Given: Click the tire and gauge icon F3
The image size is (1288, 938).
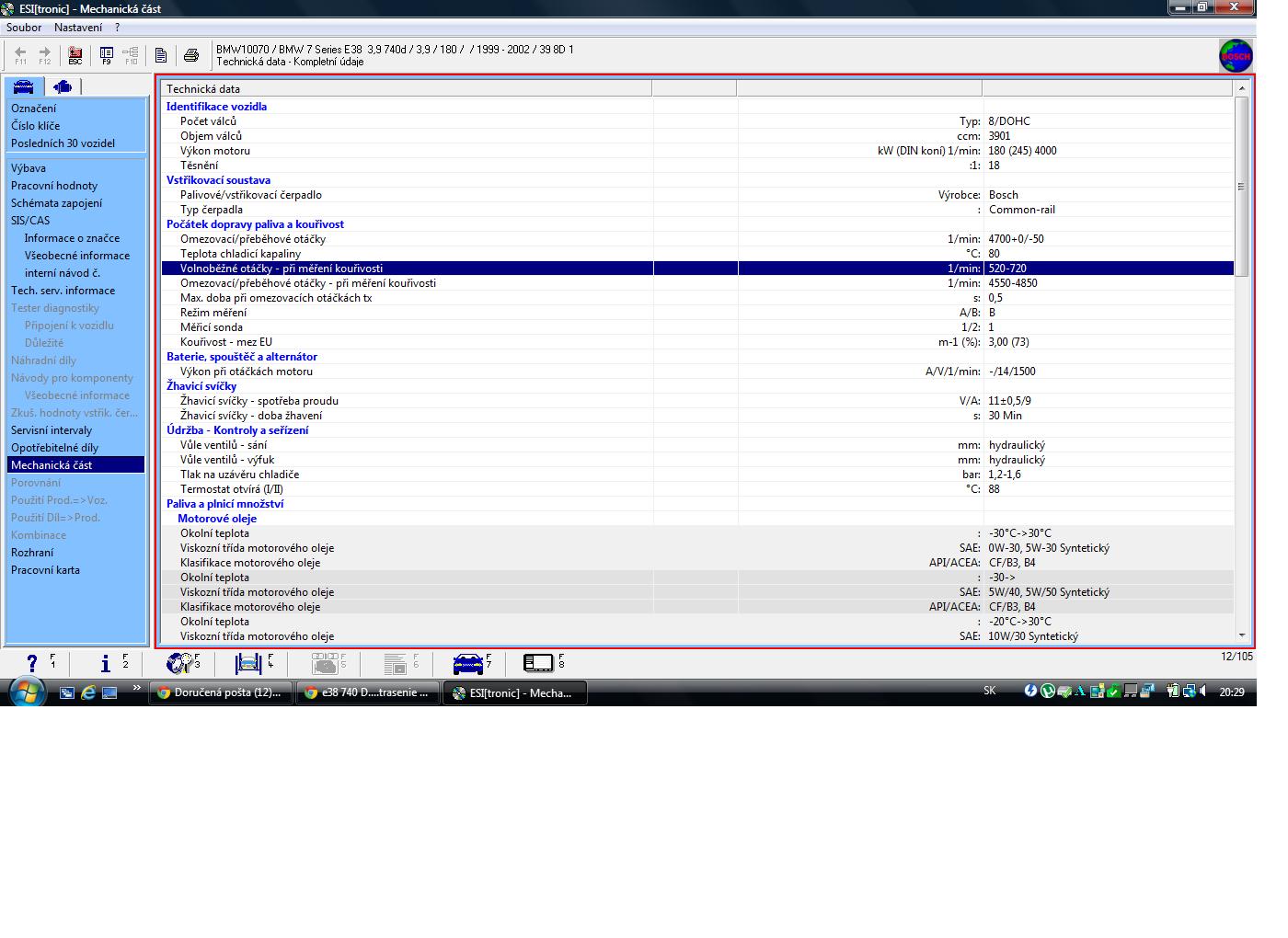Looking at the screenshot, I should 178,663.
